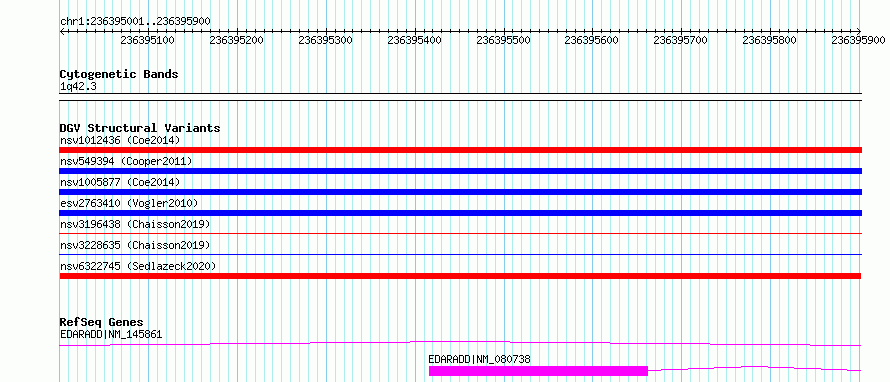Open the nsv3228635 (Chaisson2019) label
This screenshot has height=382, width=890.
[x=135, y=245]
